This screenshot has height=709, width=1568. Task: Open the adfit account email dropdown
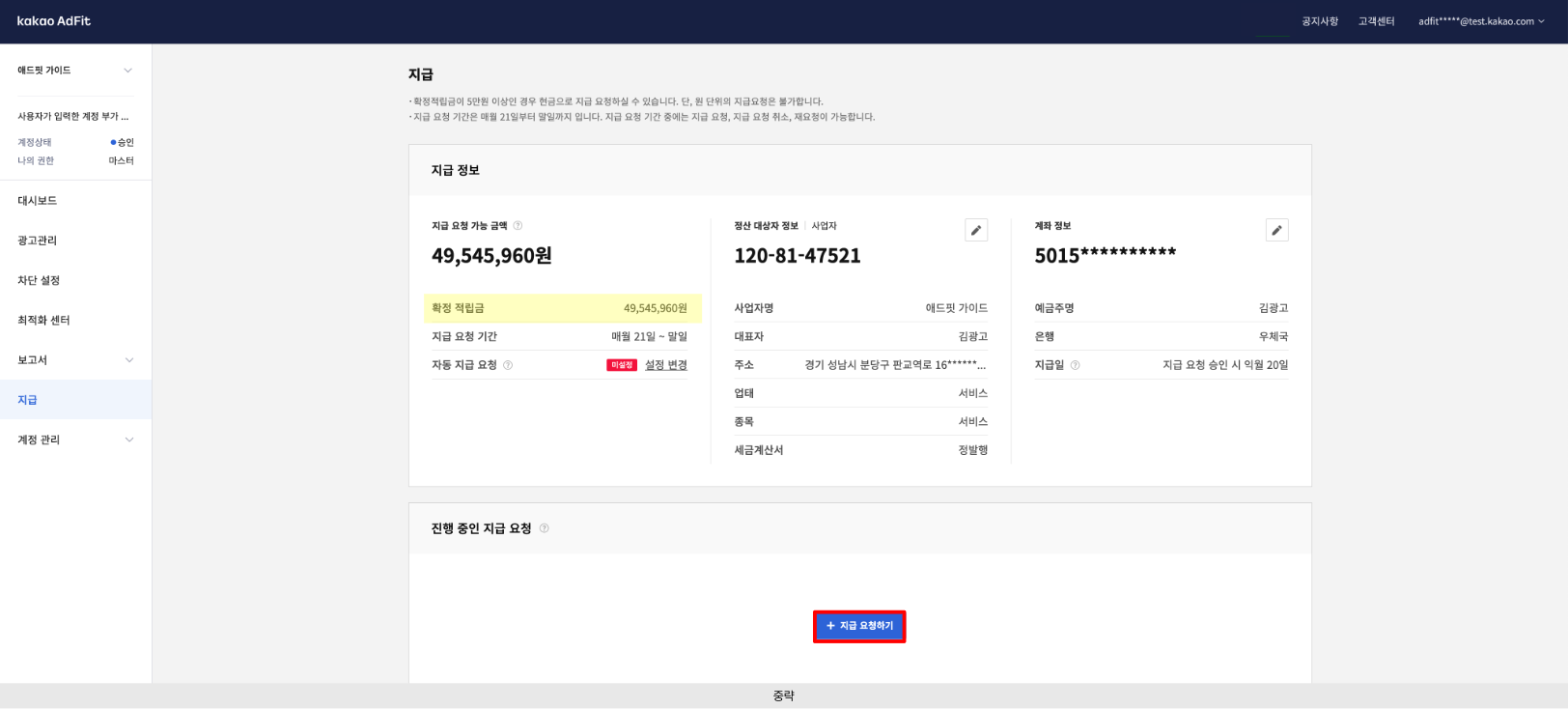coord(1480,21)
